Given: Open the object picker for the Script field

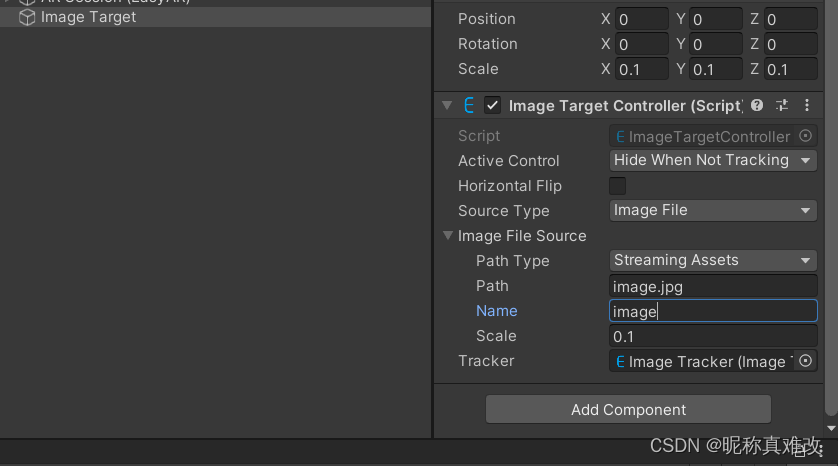Looking at the screenshot, I should click(x=805, y=136).
